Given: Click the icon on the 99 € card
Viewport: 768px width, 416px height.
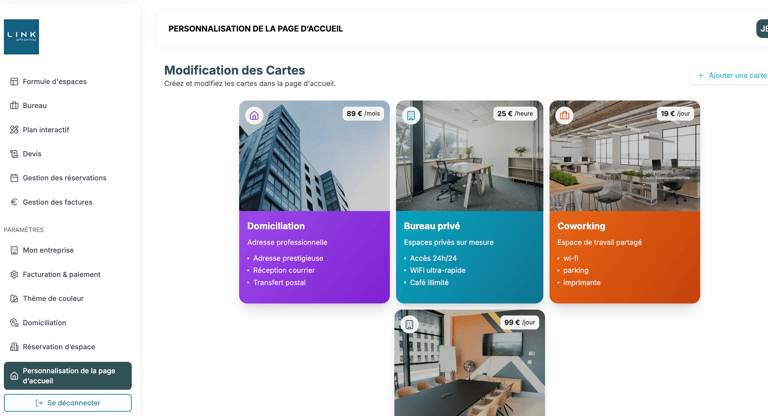Looking at the screenshot, I should 409,324.
